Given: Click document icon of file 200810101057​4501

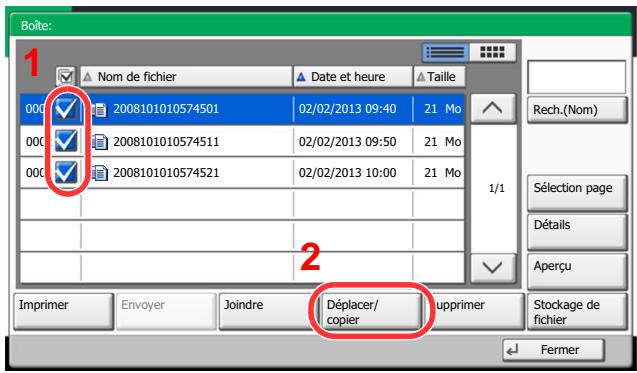Looking at the screenshot, I should (x=100, y=110).
